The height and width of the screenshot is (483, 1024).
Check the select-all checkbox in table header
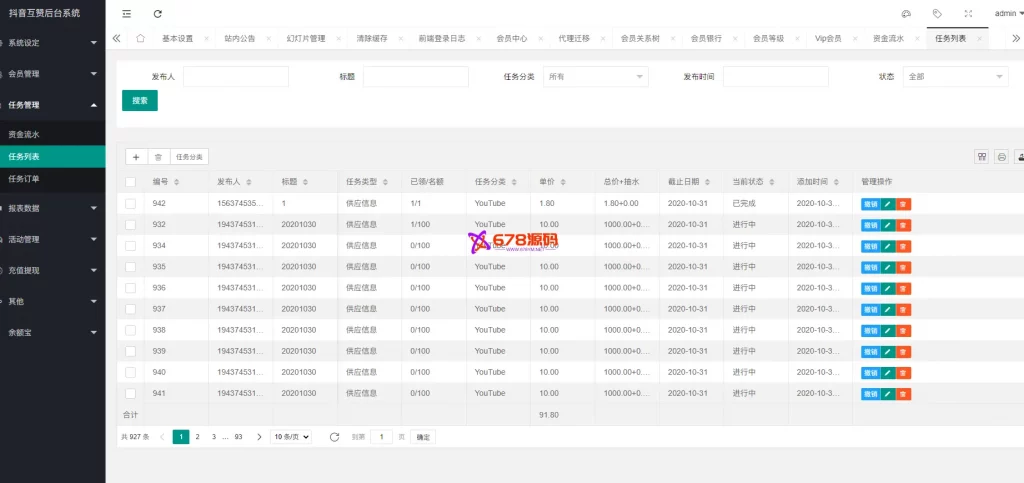131,182
